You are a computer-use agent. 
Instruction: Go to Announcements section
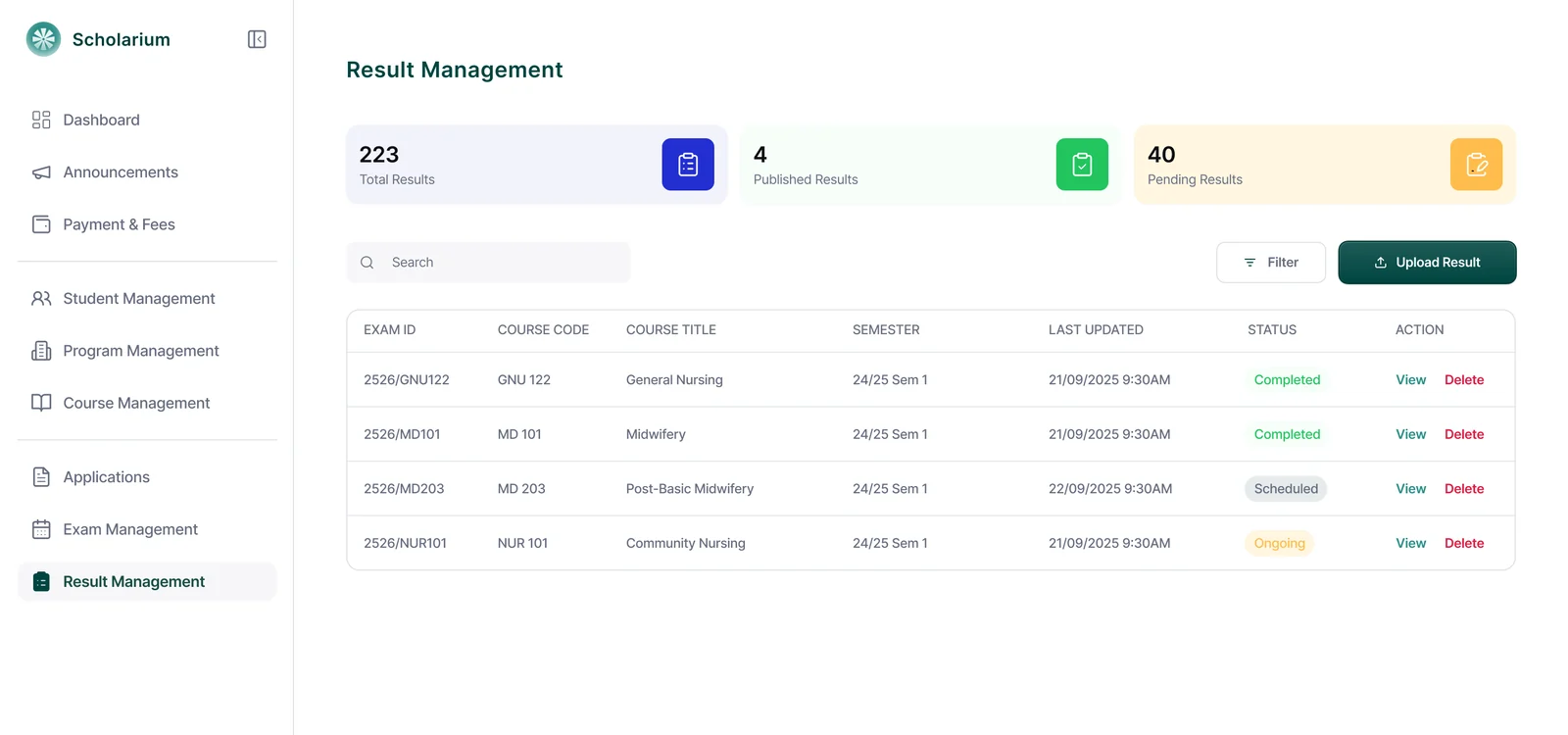tap(147, 172)
